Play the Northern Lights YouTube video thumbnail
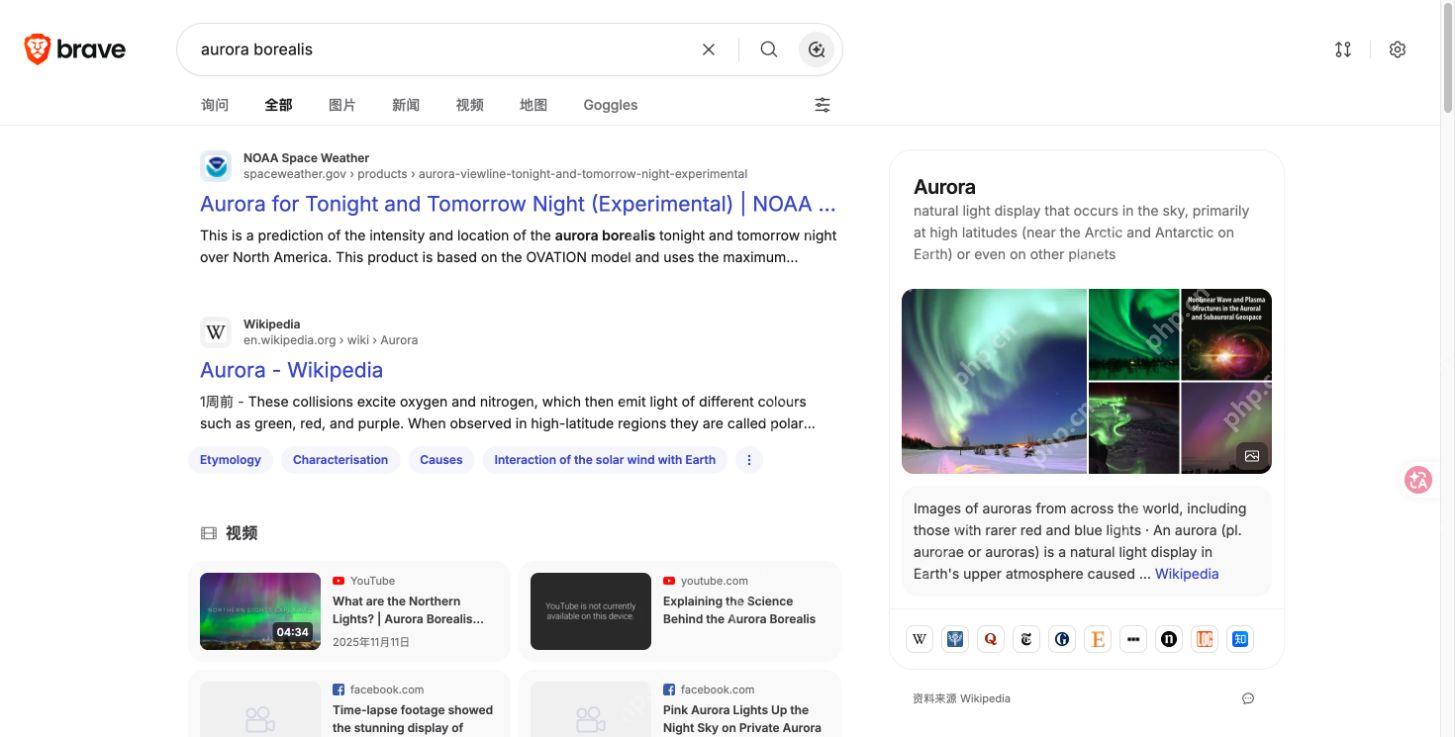The width and height of the screenshot is (1455, 737). click(x=260, y=611)
